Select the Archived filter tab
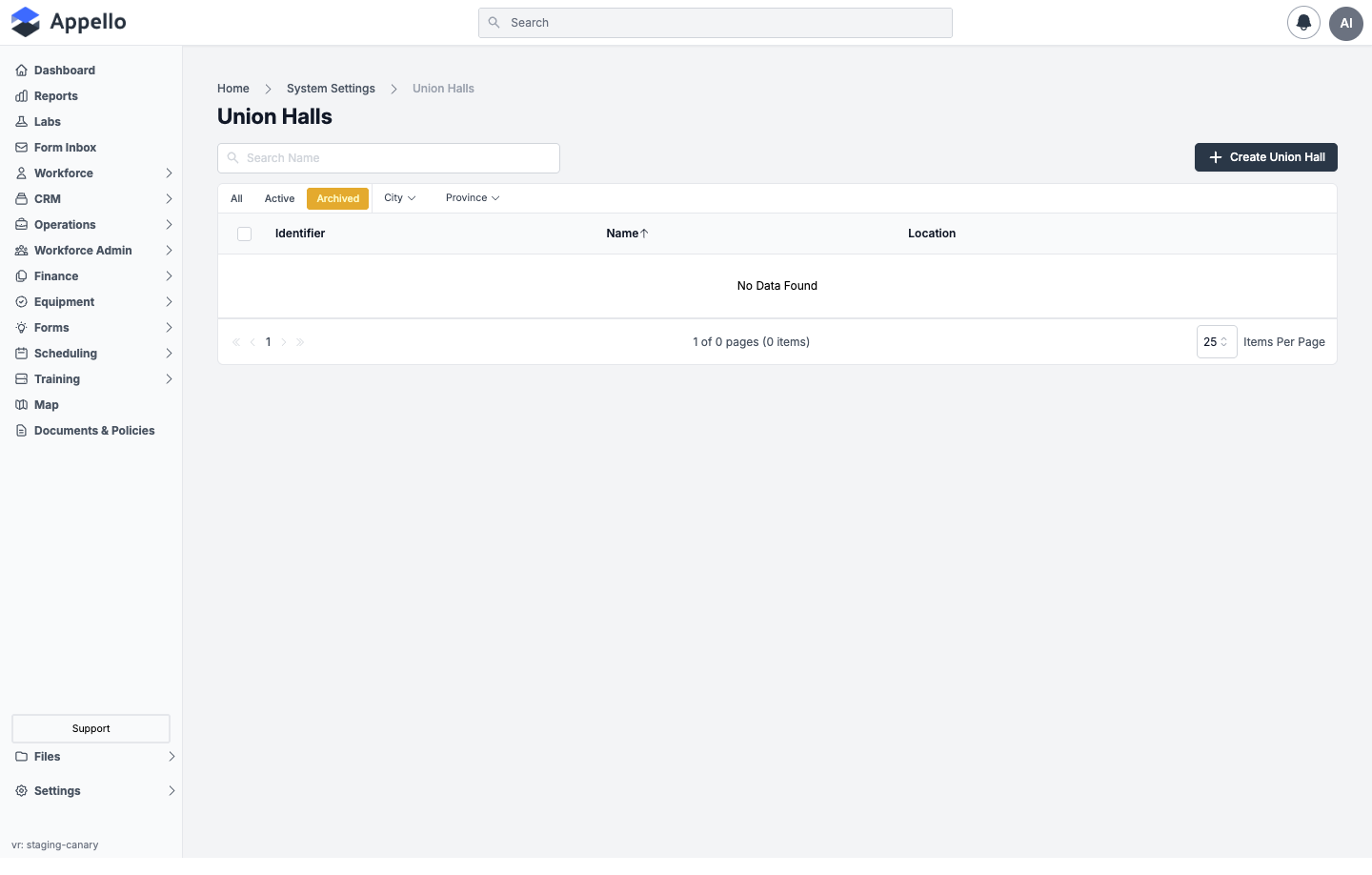1372x875 pixels. click(x=338, y=199)
